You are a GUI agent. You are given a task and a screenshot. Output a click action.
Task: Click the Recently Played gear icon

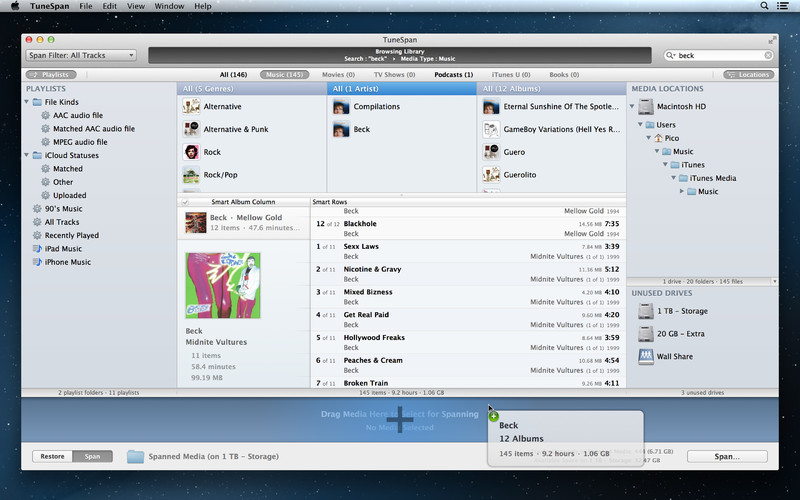(x=37, y=235)
